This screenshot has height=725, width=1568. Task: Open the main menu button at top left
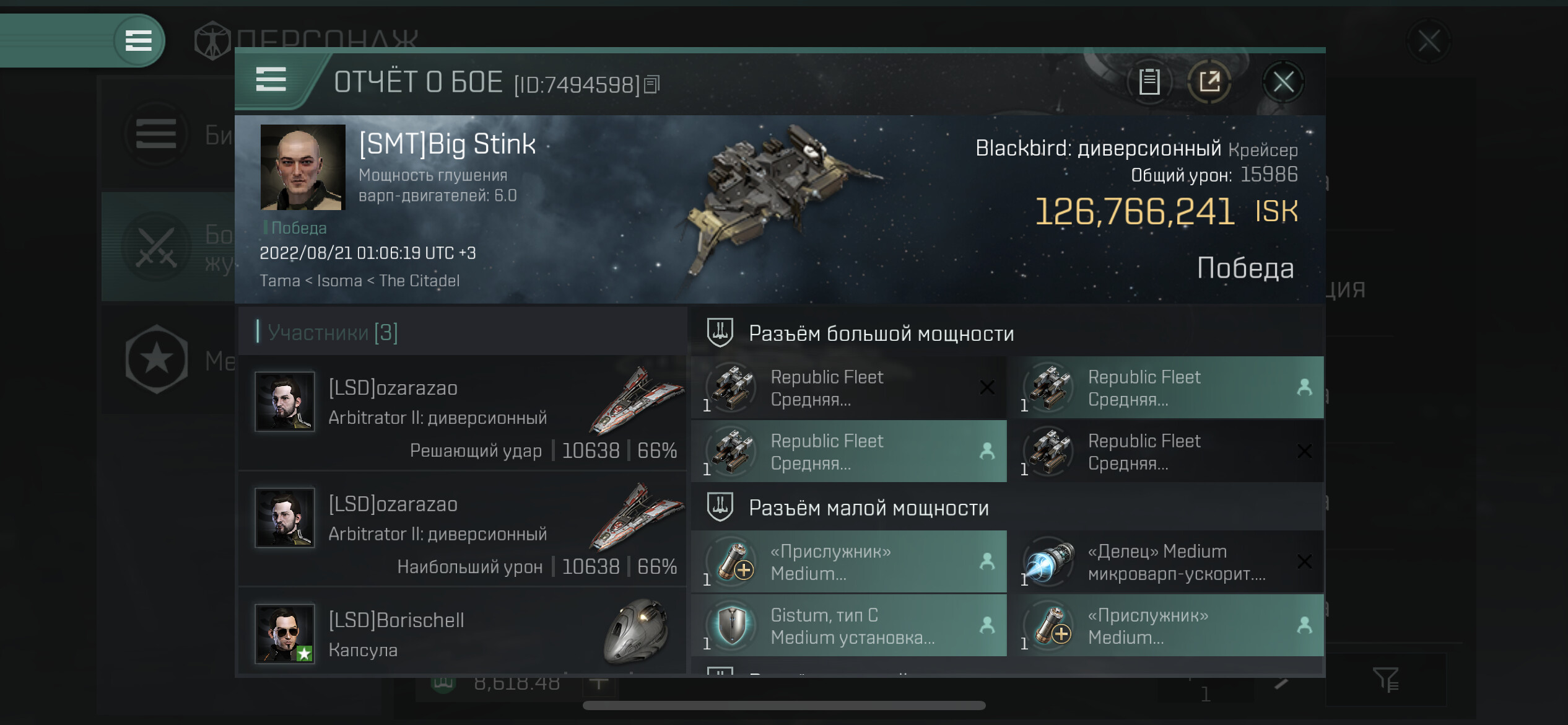coord(139,41)
